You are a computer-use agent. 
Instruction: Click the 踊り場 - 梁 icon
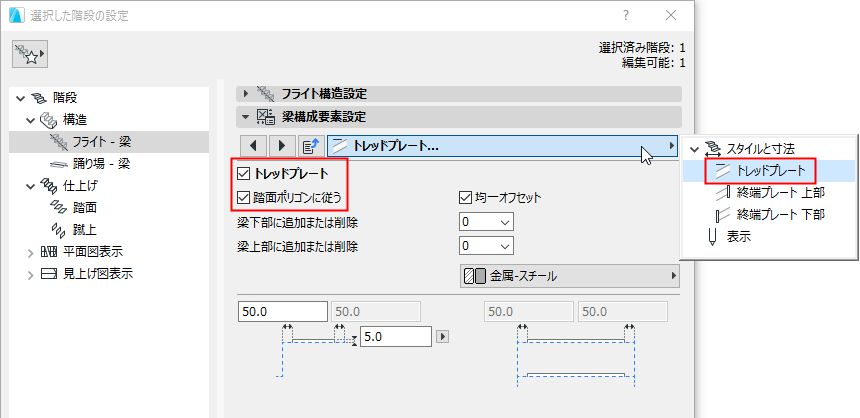[59, 163]
